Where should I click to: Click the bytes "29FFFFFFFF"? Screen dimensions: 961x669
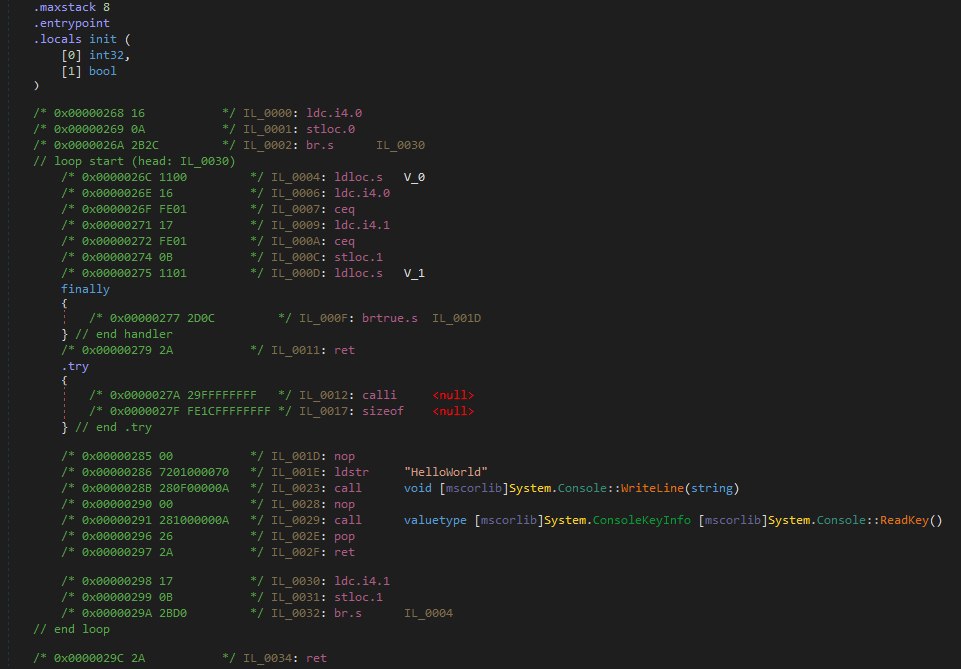point(222,395)
